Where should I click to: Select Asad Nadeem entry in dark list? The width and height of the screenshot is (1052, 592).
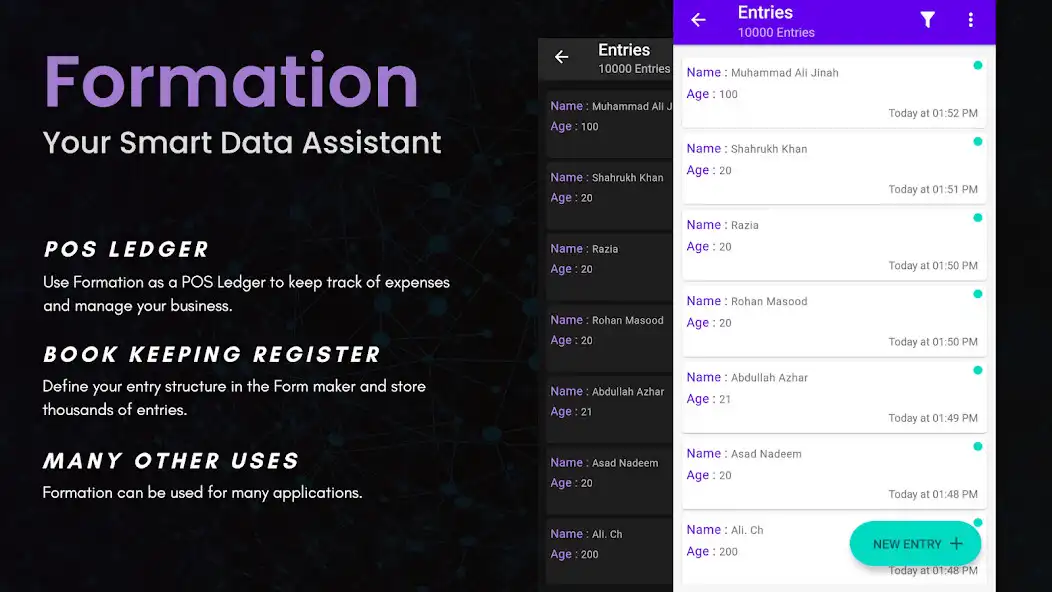pos(609,480)
